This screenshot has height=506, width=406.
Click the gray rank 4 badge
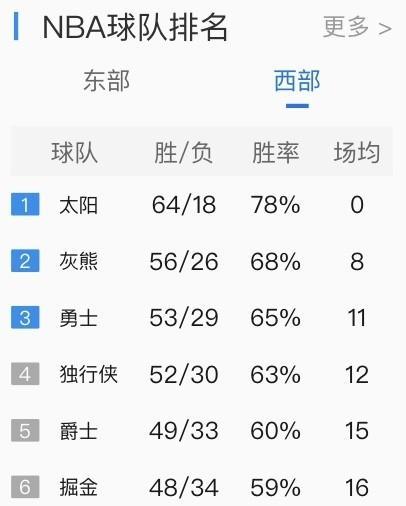[25, 374]
